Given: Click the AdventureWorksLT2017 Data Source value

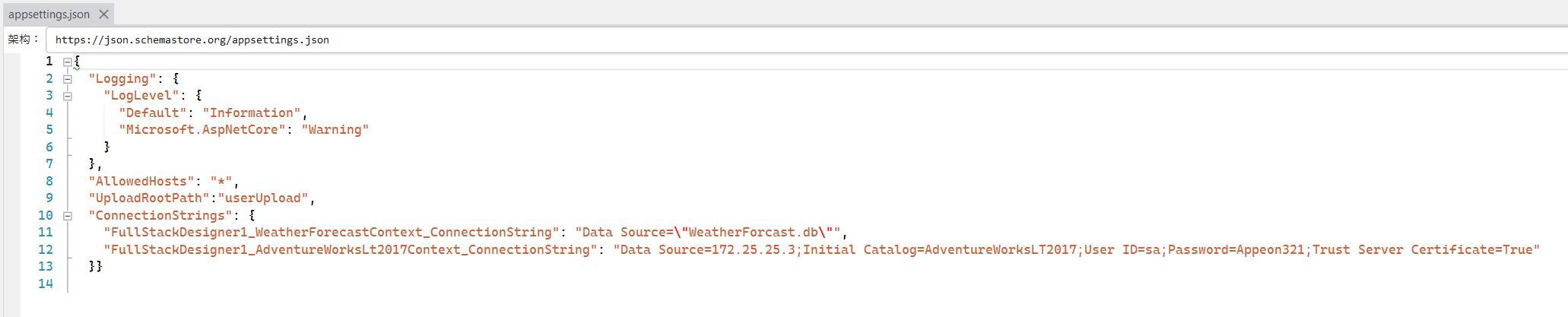Looking at the screenshot, I should tap(1076, 250).
